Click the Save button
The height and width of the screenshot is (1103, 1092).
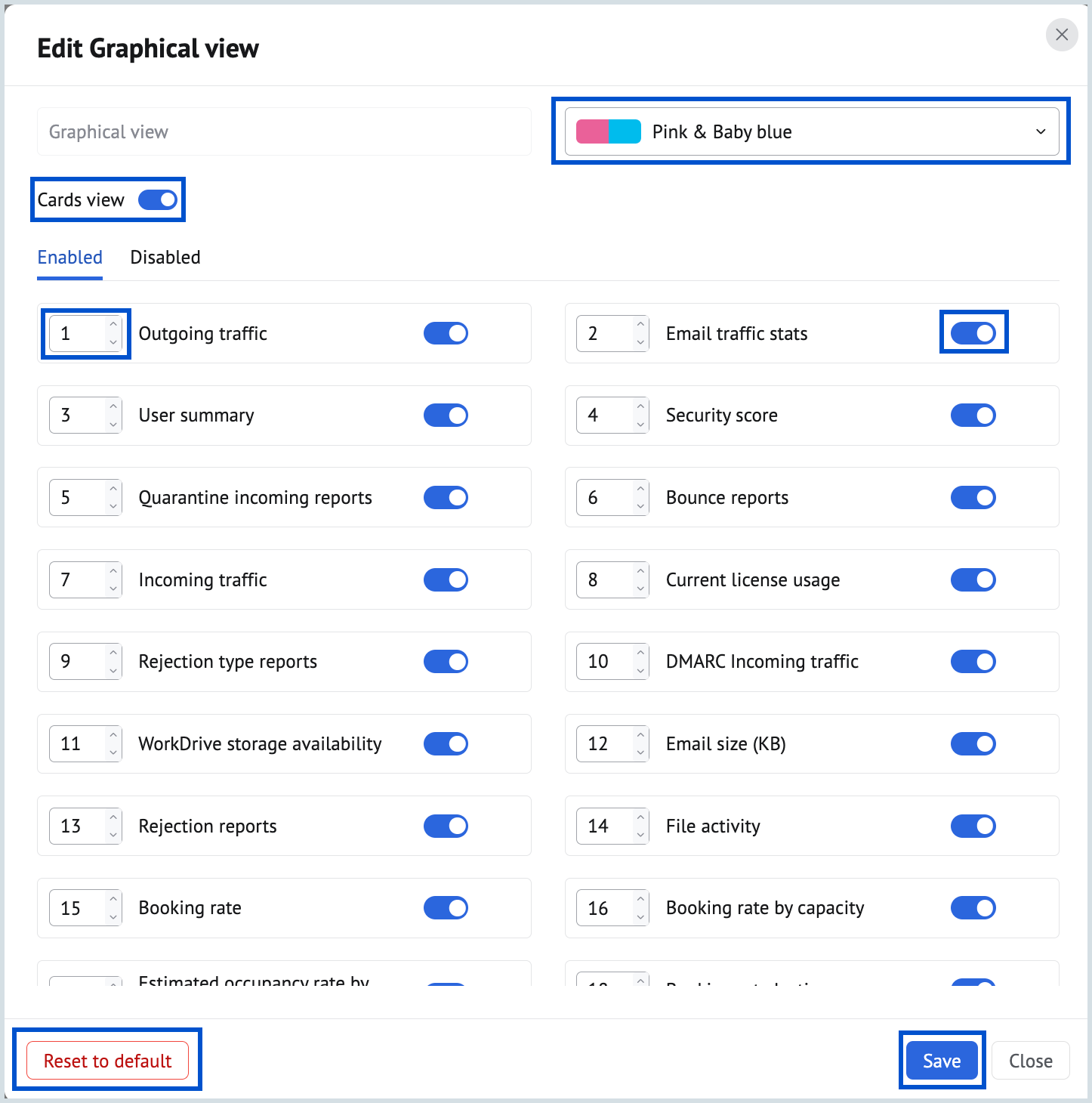(x=942, y=1061)
